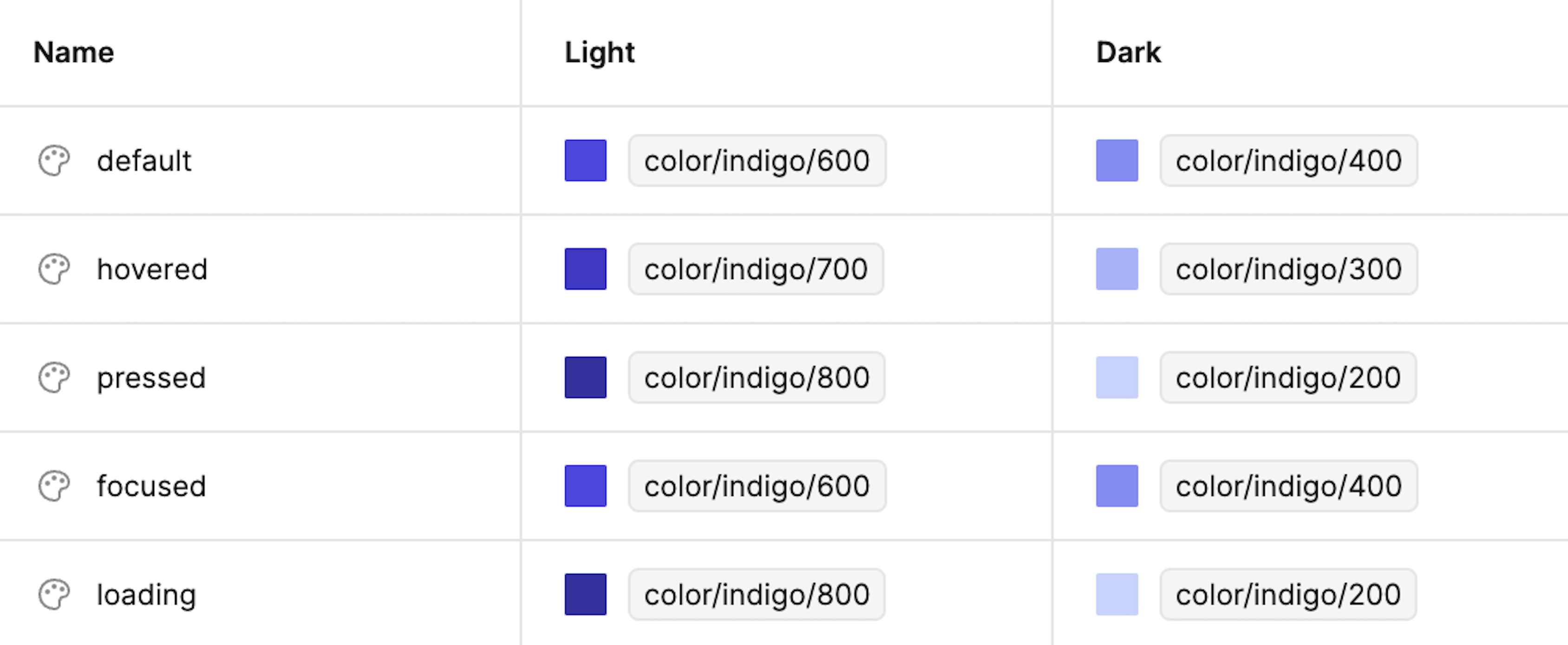
Task: Open the Dark color swatch for loading
Action: click(1117, 594)
